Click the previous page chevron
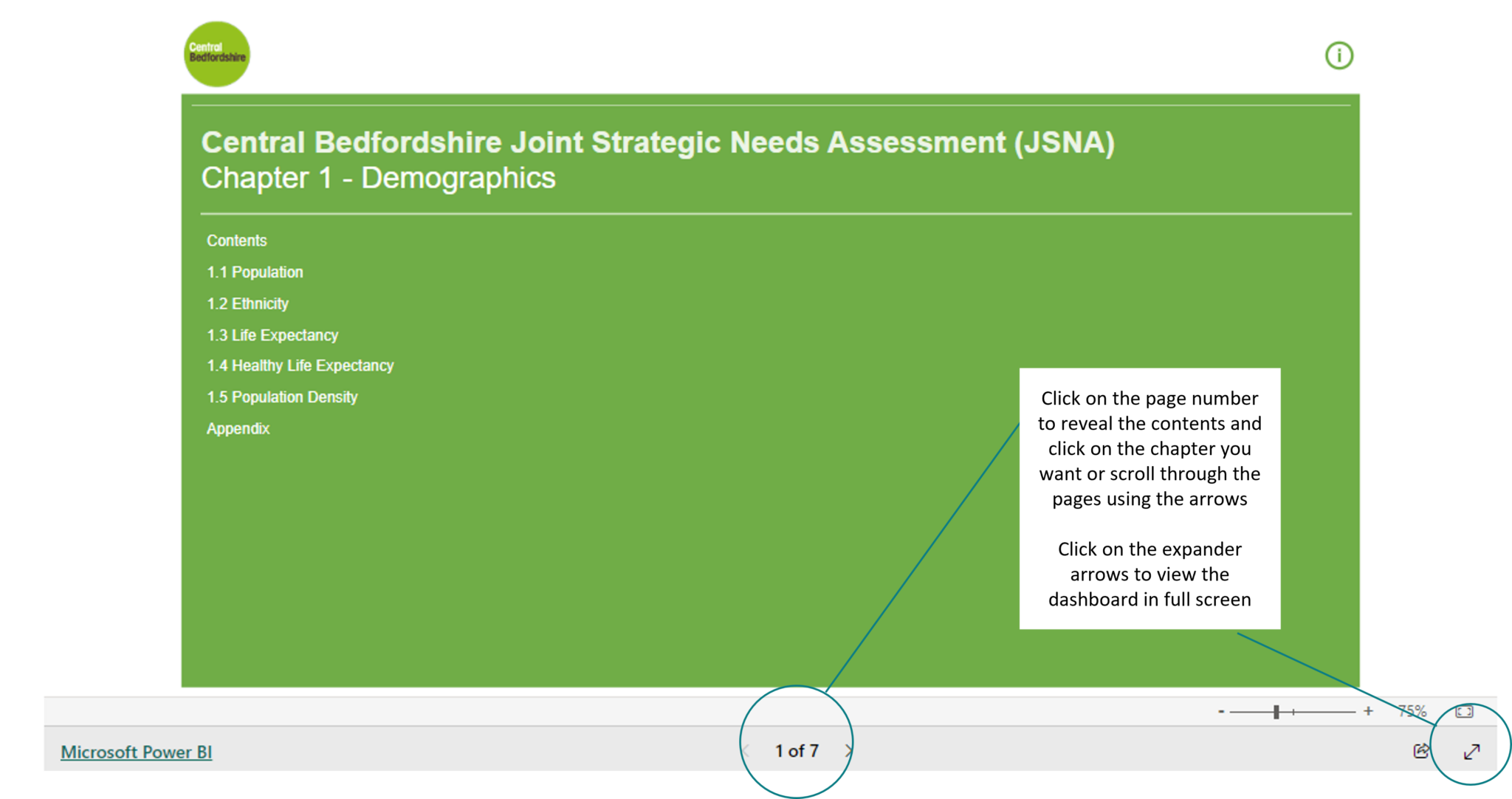 (x=747, y=749)
